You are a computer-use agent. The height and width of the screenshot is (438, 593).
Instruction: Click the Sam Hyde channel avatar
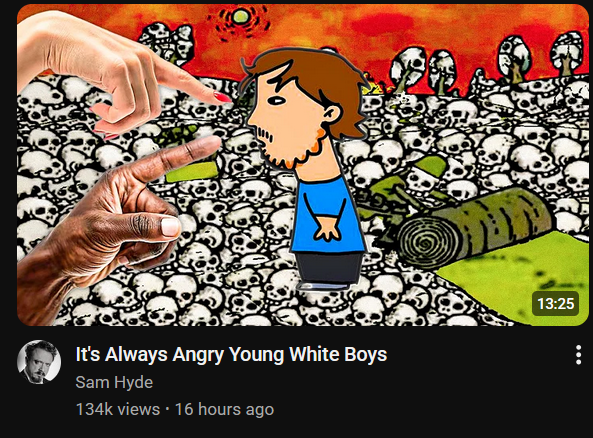[39, 362]
